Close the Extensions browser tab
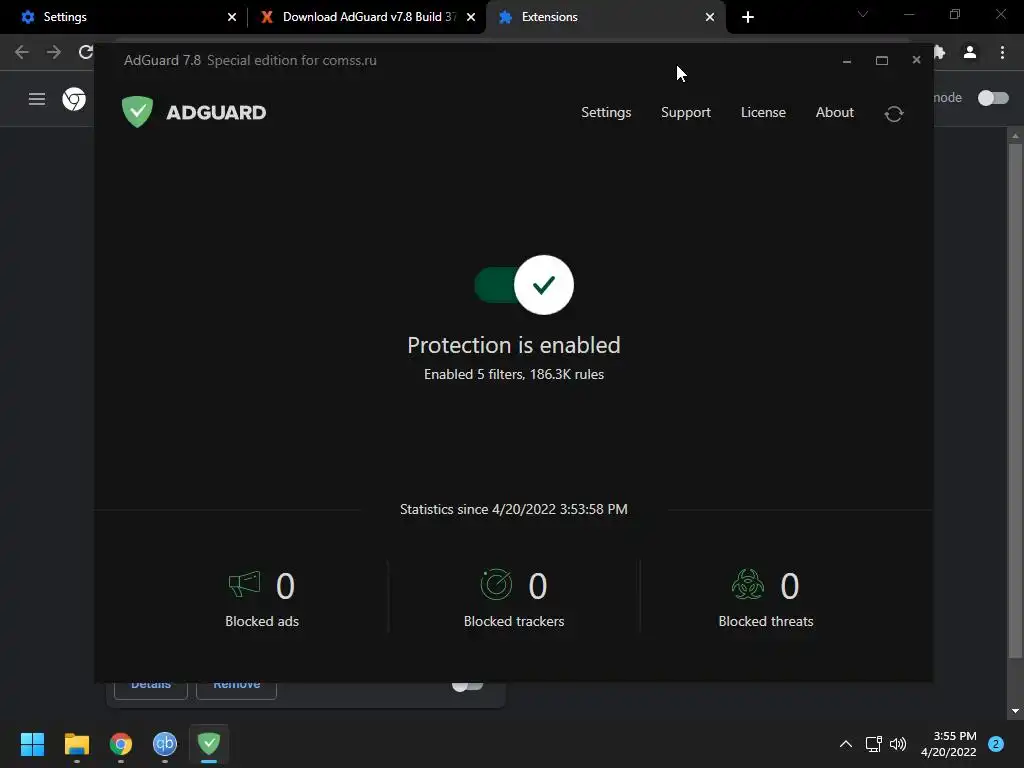The height and width of the screenshot is (768, 1024). click(x=710, y=17)
